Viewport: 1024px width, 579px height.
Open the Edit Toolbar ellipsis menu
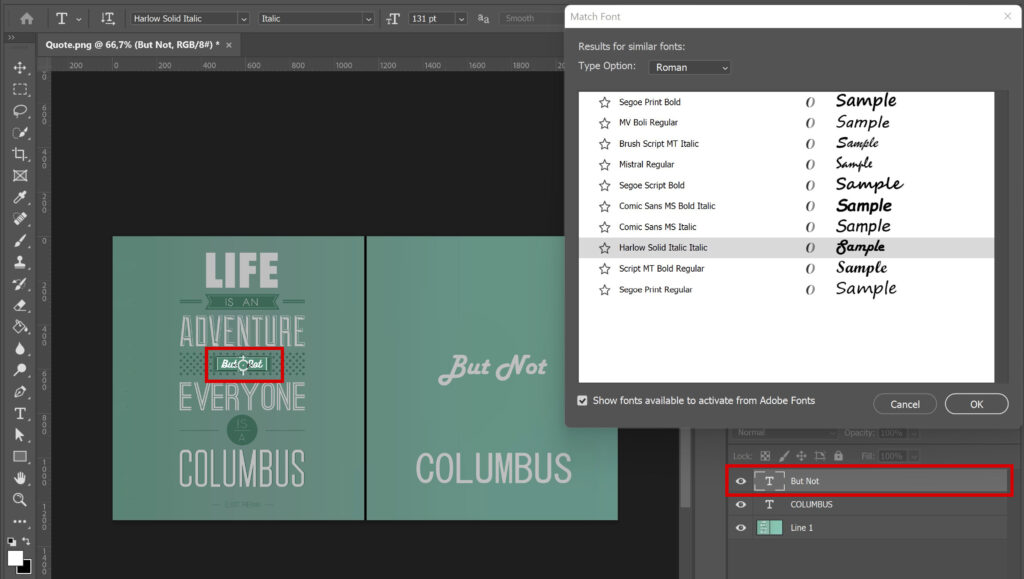coord(20,521)
